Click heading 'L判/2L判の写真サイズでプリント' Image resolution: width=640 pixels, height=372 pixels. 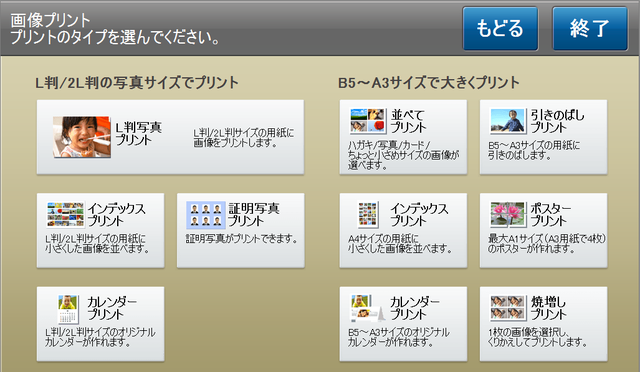137,82
